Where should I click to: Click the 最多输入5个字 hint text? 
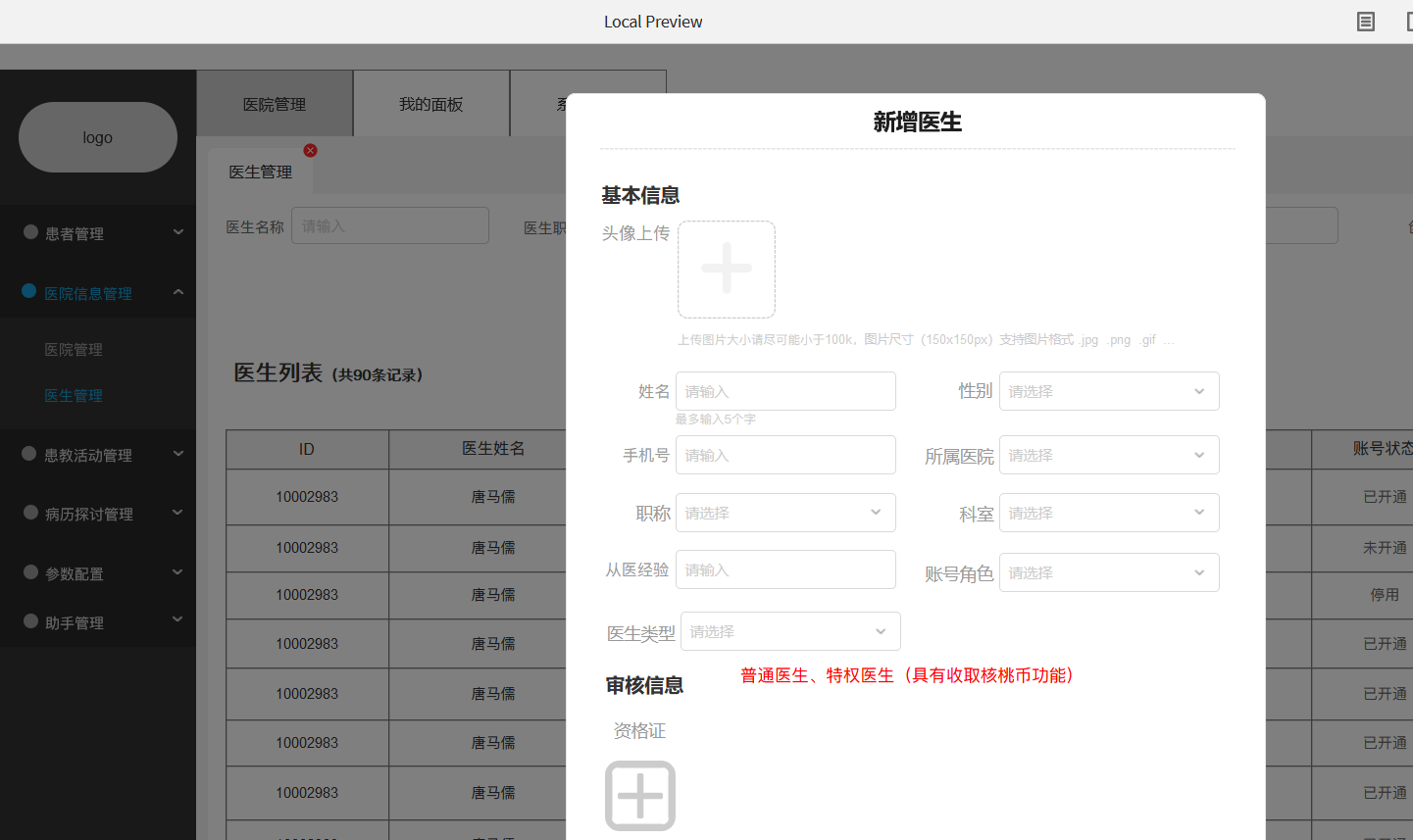(x=716, y=419)
